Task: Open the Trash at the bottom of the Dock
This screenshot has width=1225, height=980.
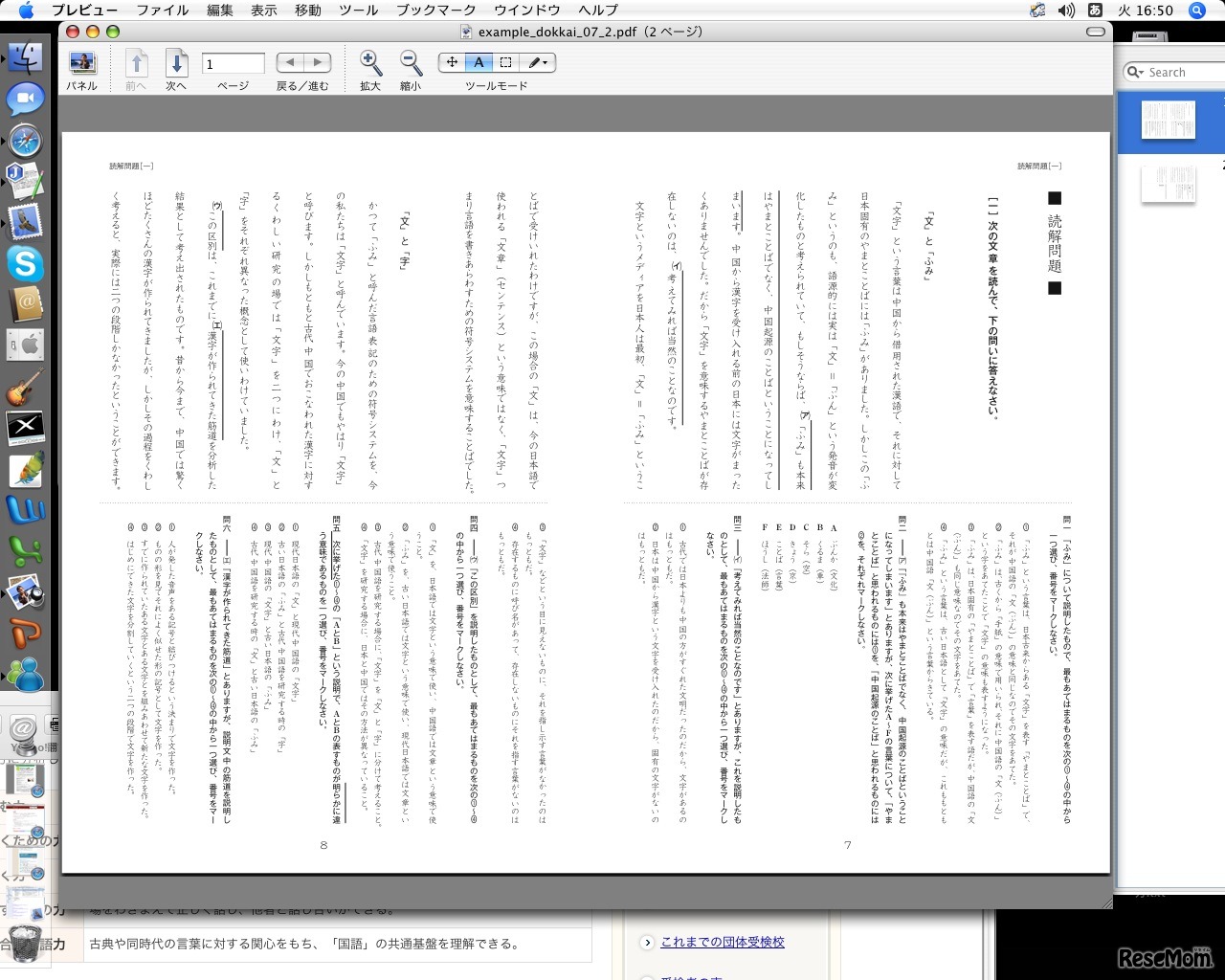Action: click(25, 941)
